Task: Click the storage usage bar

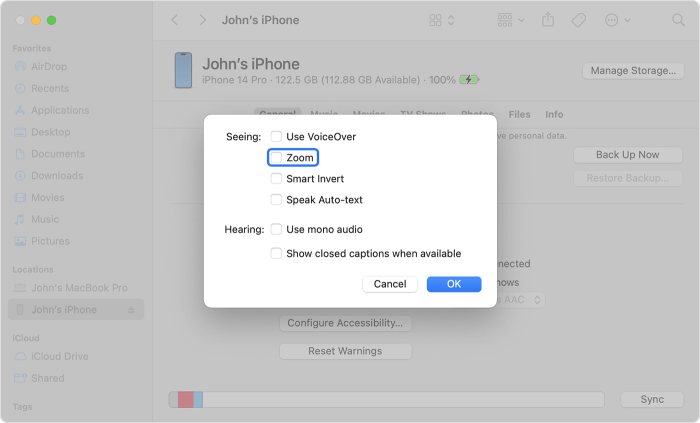Action: tap(386, 399)
